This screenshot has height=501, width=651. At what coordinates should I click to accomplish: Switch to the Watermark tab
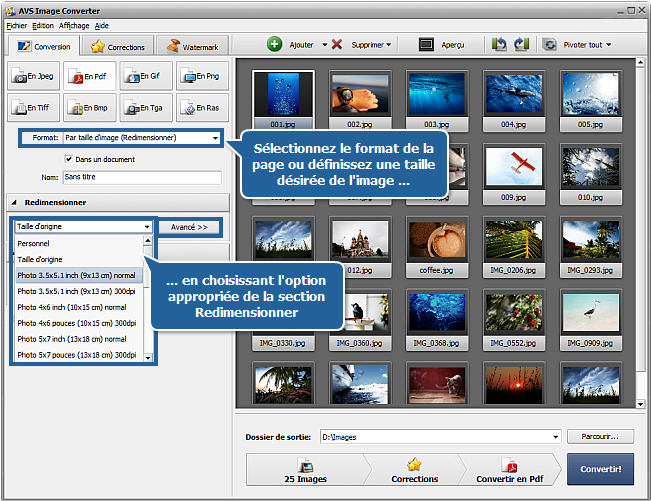tap(194, 46)
